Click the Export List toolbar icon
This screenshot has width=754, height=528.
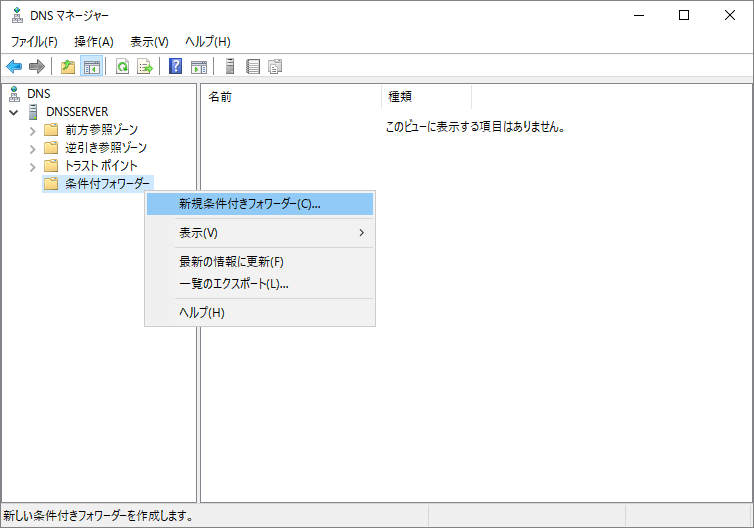click(x=144, y=67)
